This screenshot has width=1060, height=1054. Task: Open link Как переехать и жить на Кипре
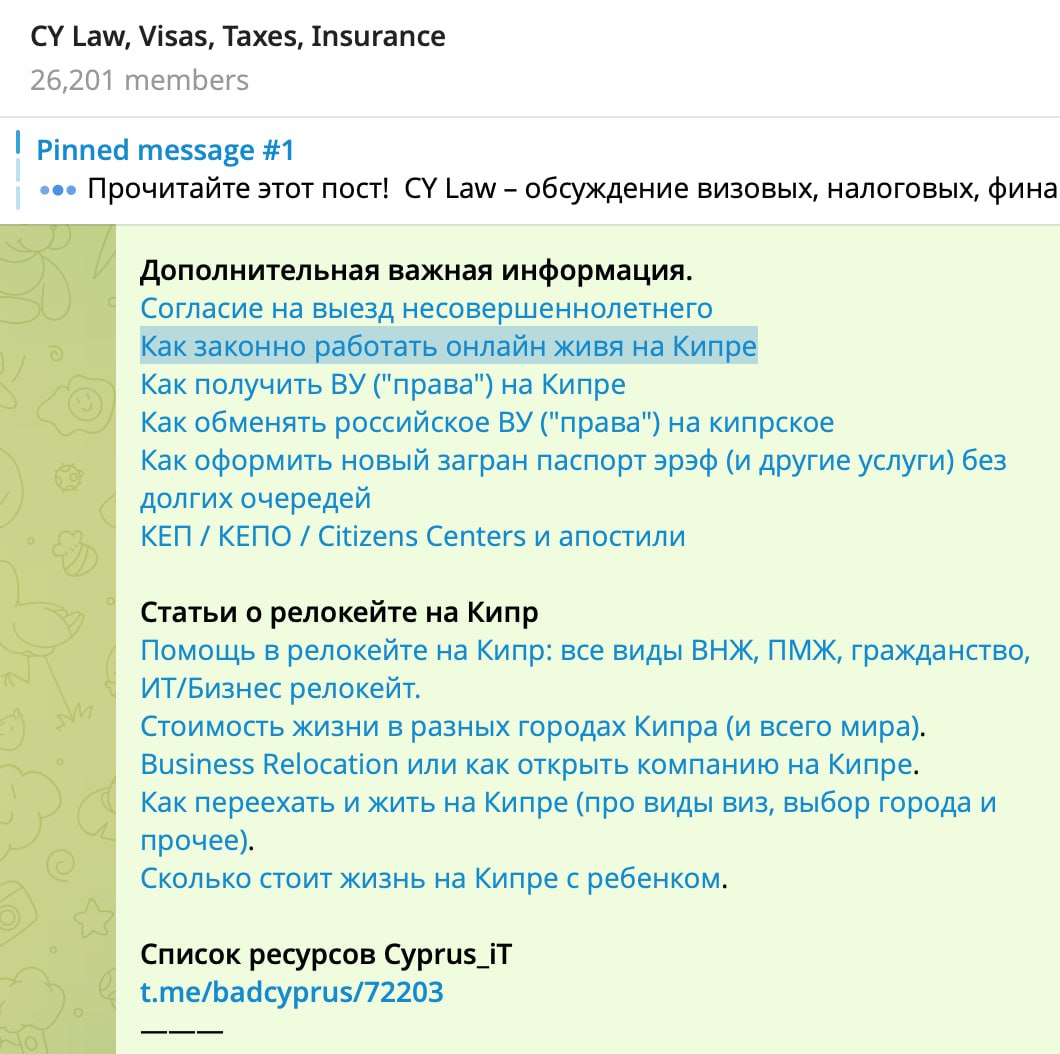[568, 821]
